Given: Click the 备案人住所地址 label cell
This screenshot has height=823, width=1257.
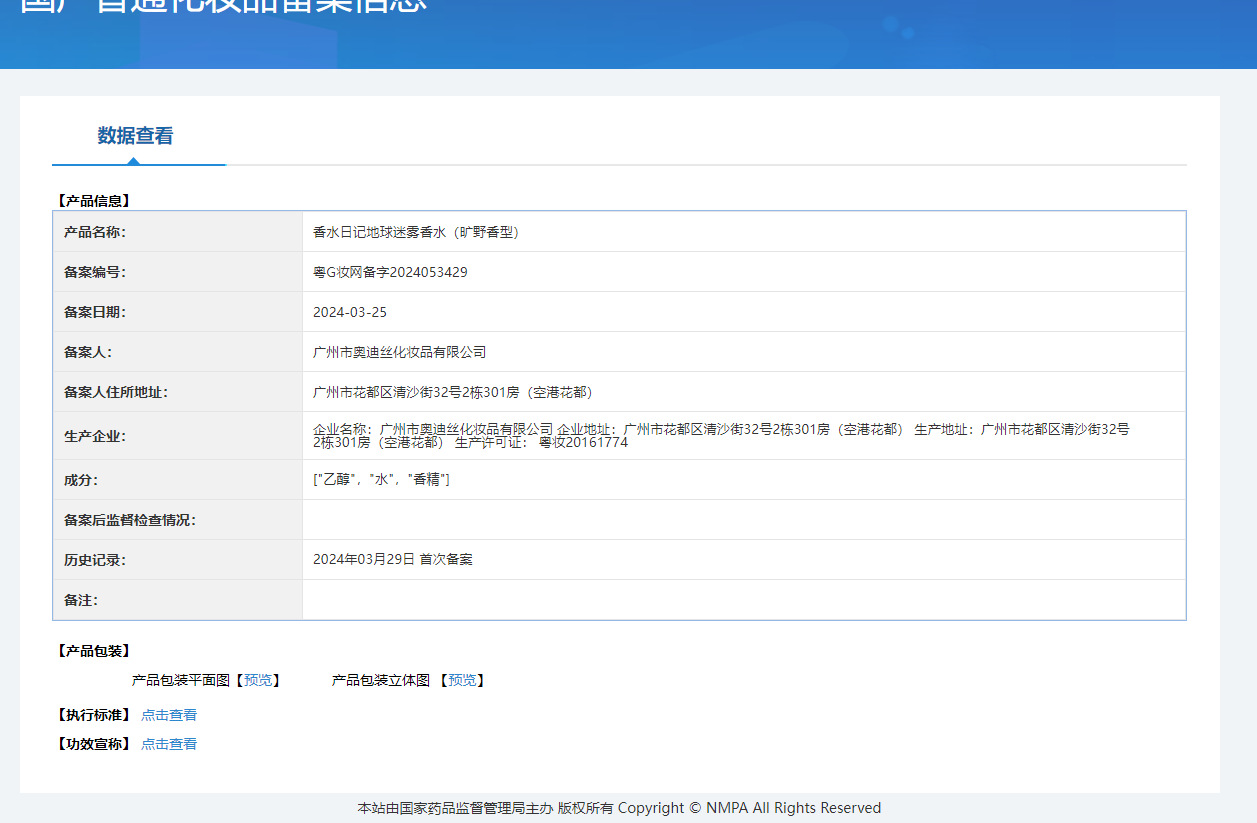Looking at the screenshot, I should 178,392.
